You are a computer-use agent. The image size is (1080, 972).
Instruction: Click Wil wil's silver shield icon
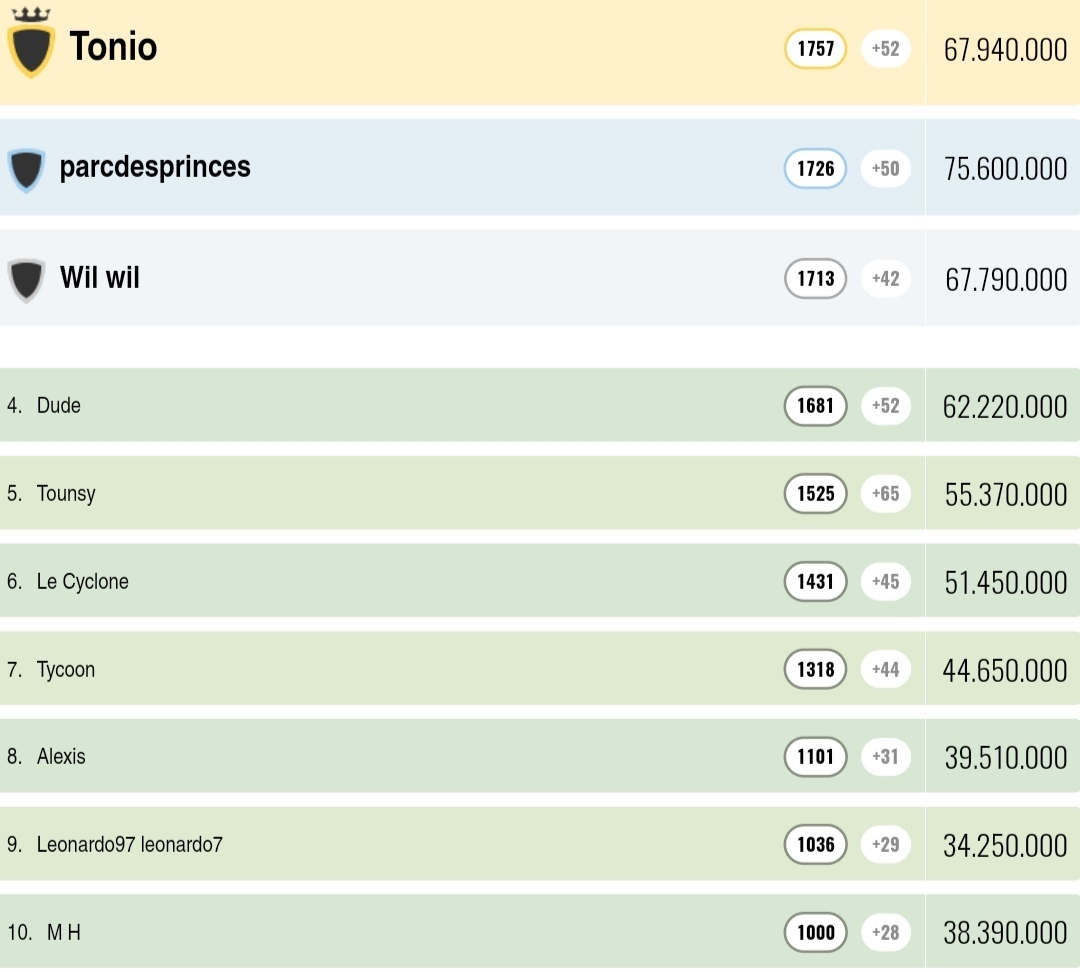[26, 279]
